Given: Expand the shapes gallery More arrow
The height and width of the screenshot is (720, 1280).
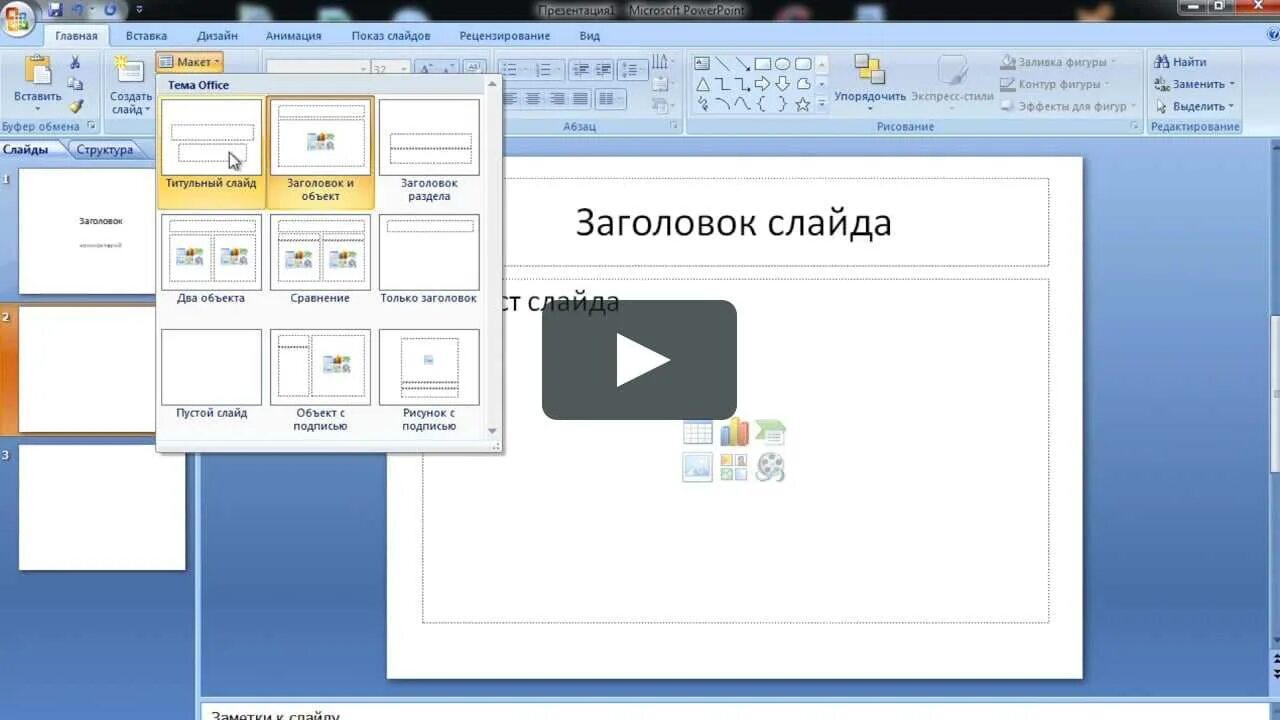Looking at the screenshot, I should pyautogui.click(x=822, y=104).
